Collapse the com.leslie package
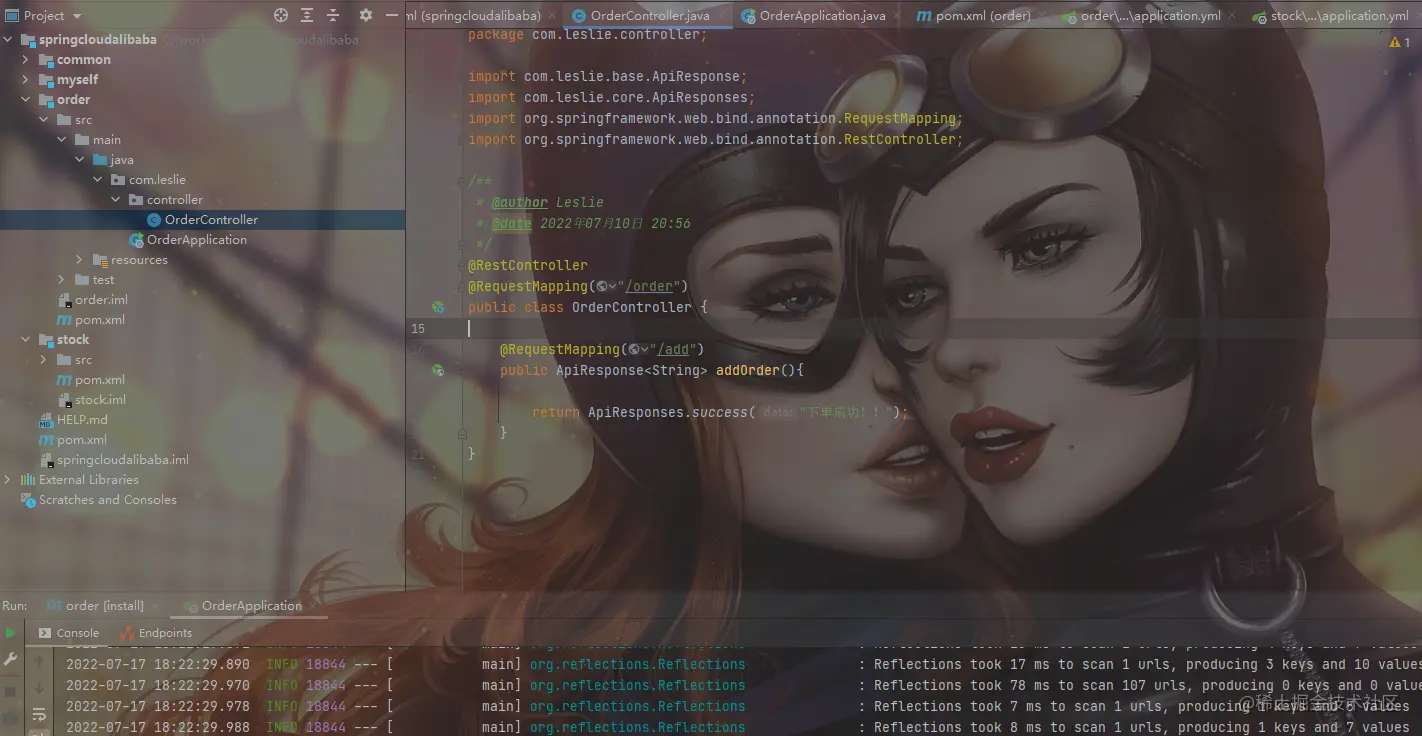The image size is (1422, 736). [x=98, y=180]
